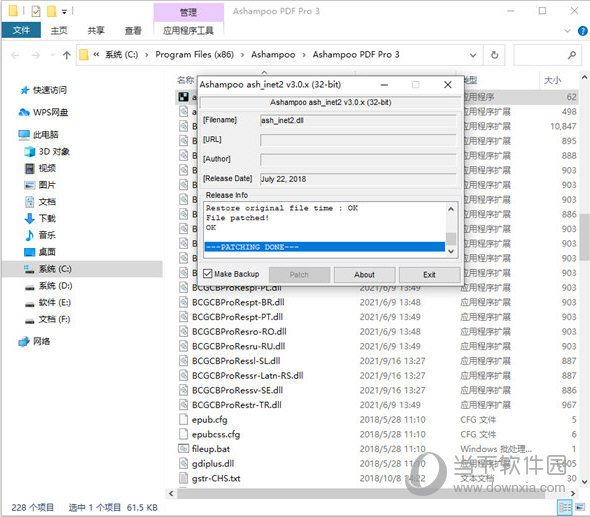Open the 共享 ribbon tab
Viewport: 590px width, 517px height.
(x=96, y=30)
